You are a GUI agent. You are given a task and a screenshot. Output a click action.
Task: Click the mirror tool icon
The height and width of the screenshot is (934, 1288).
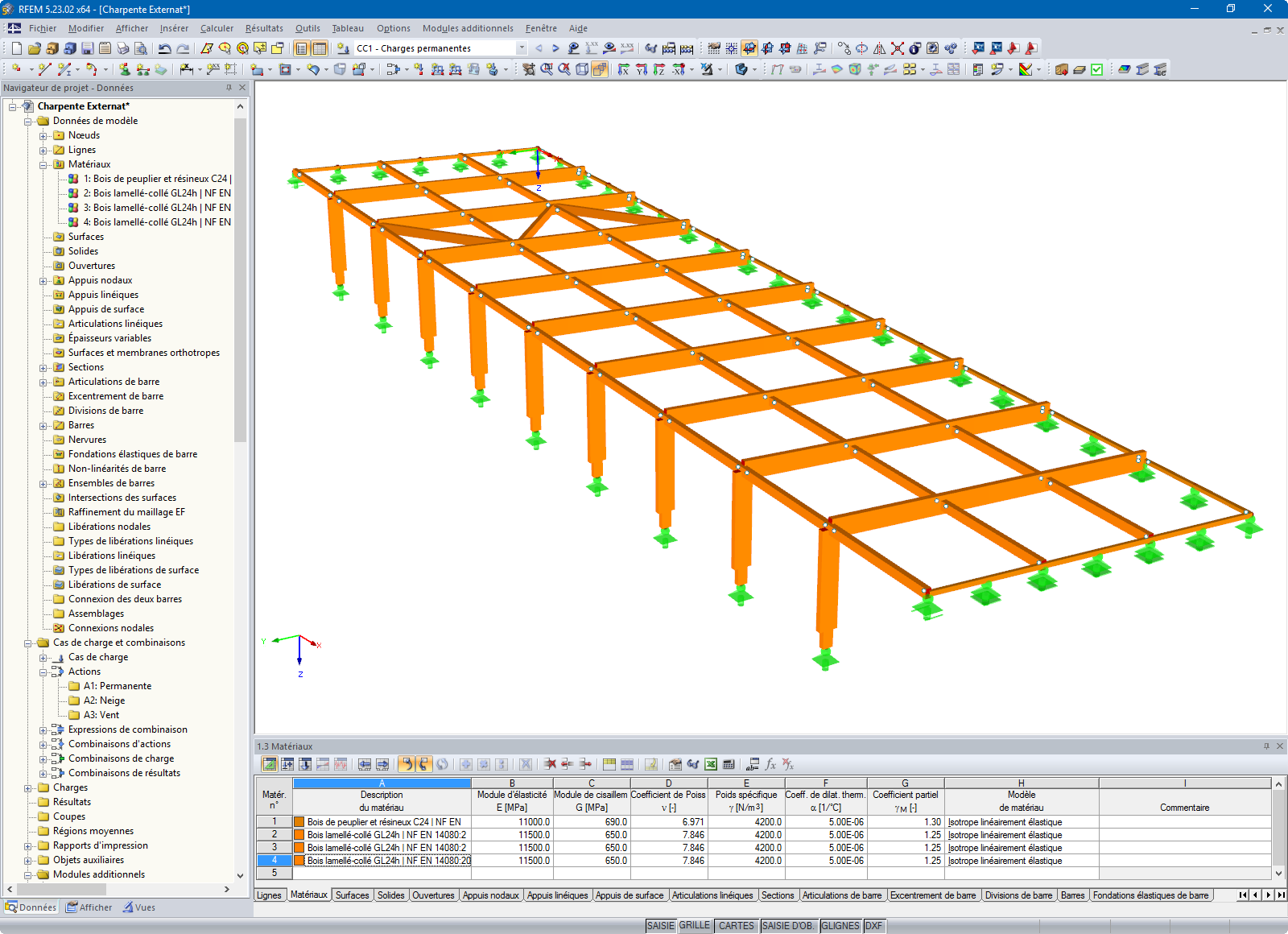click(879, 48)
